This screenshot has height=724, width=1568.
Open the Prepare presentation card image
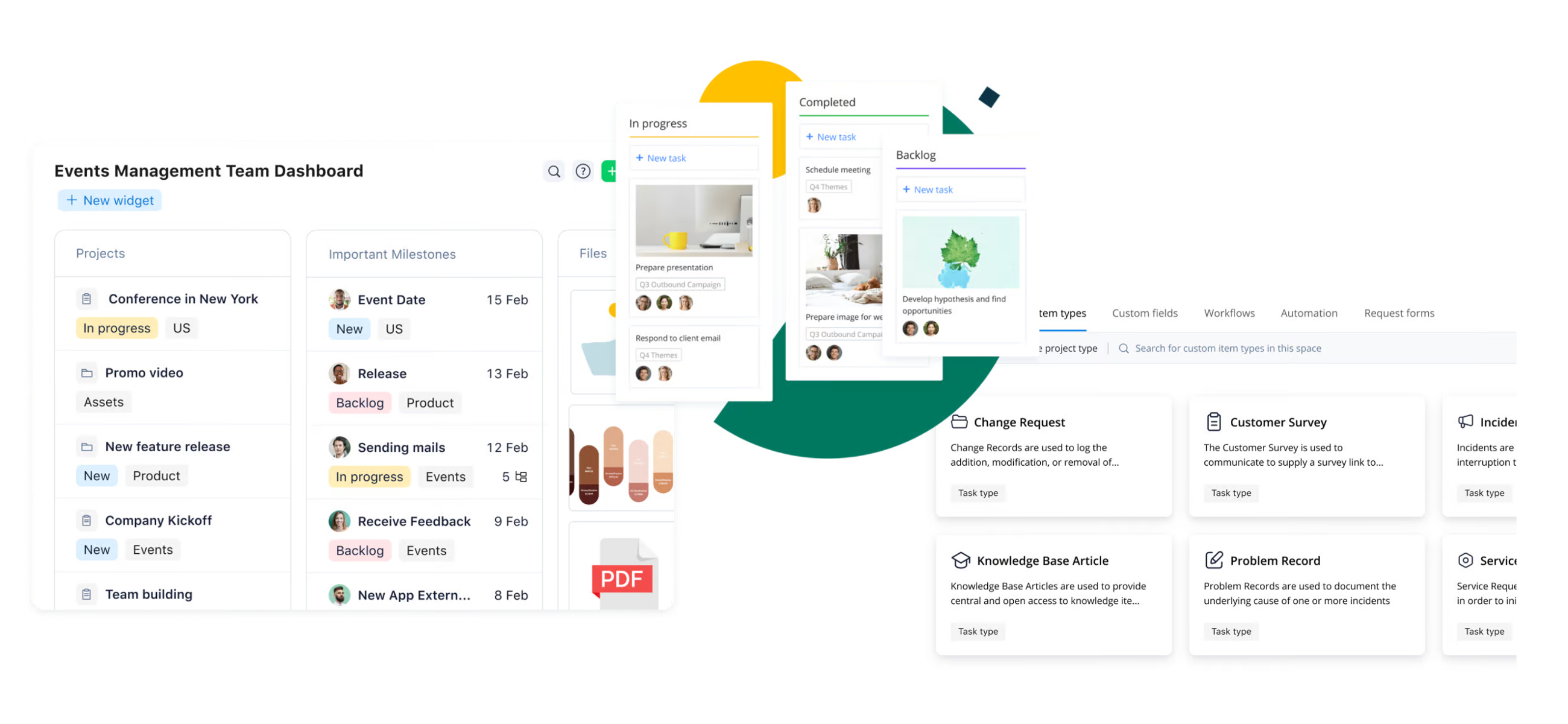coord(694,220)
